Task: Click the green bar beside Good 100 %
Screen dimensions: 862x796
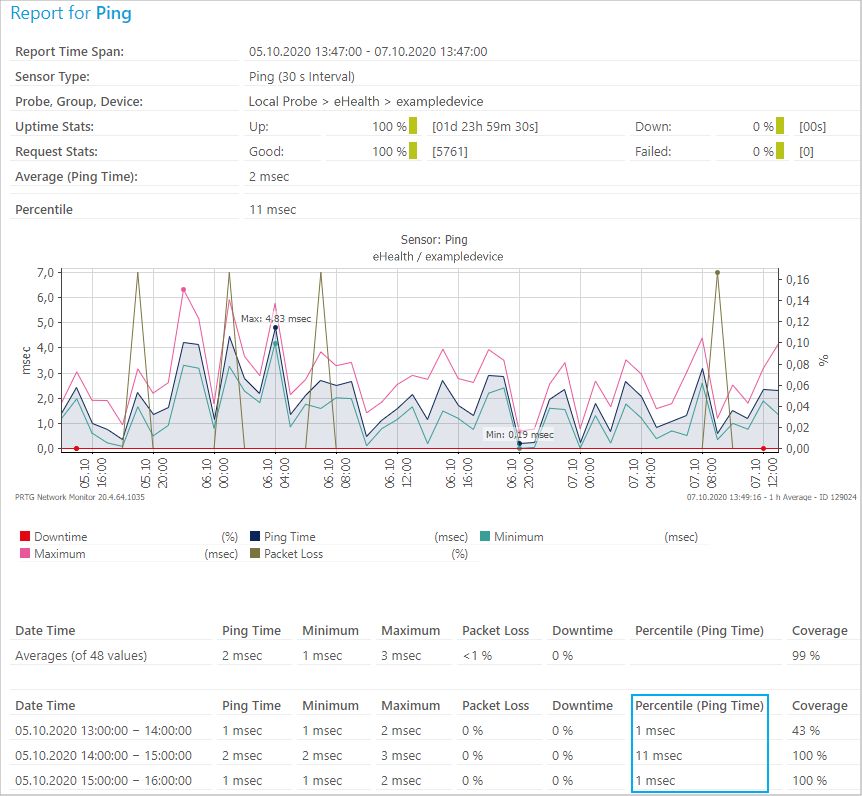Action: 412,152
